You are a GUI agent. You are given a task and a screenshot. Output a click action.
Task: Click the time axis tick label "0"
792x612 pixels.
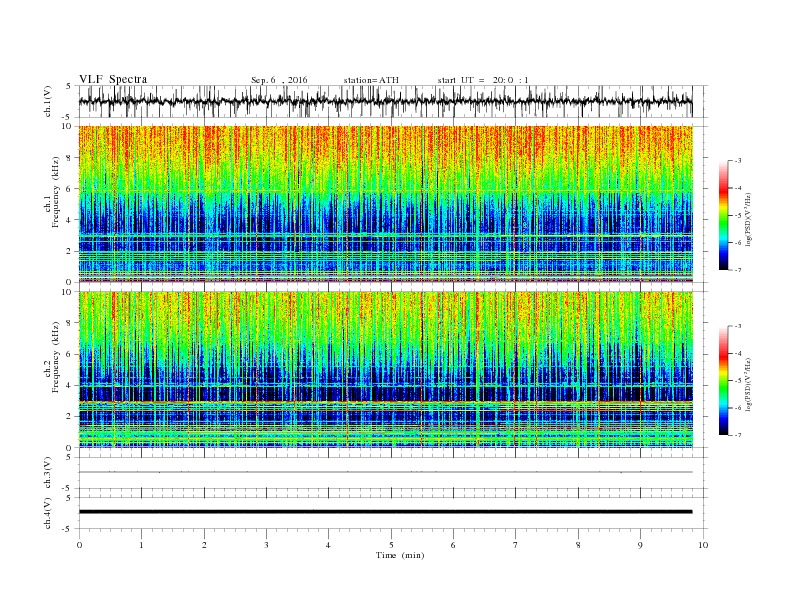coord(79,545)
